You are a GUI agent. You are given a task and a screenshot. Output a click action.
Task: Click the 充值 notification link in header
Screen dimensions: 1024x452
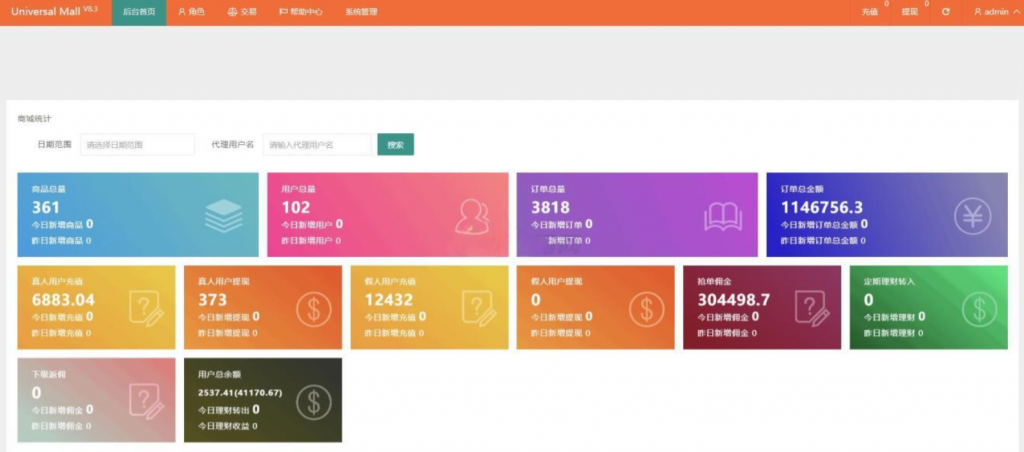pyautogui.click(x=869, y=12)
